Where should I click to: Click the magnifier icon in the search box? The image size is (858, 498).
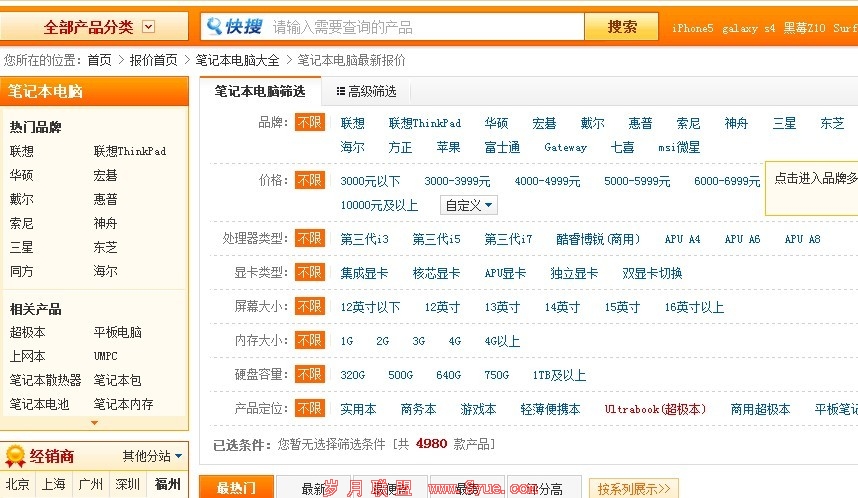tap(212, 27)
